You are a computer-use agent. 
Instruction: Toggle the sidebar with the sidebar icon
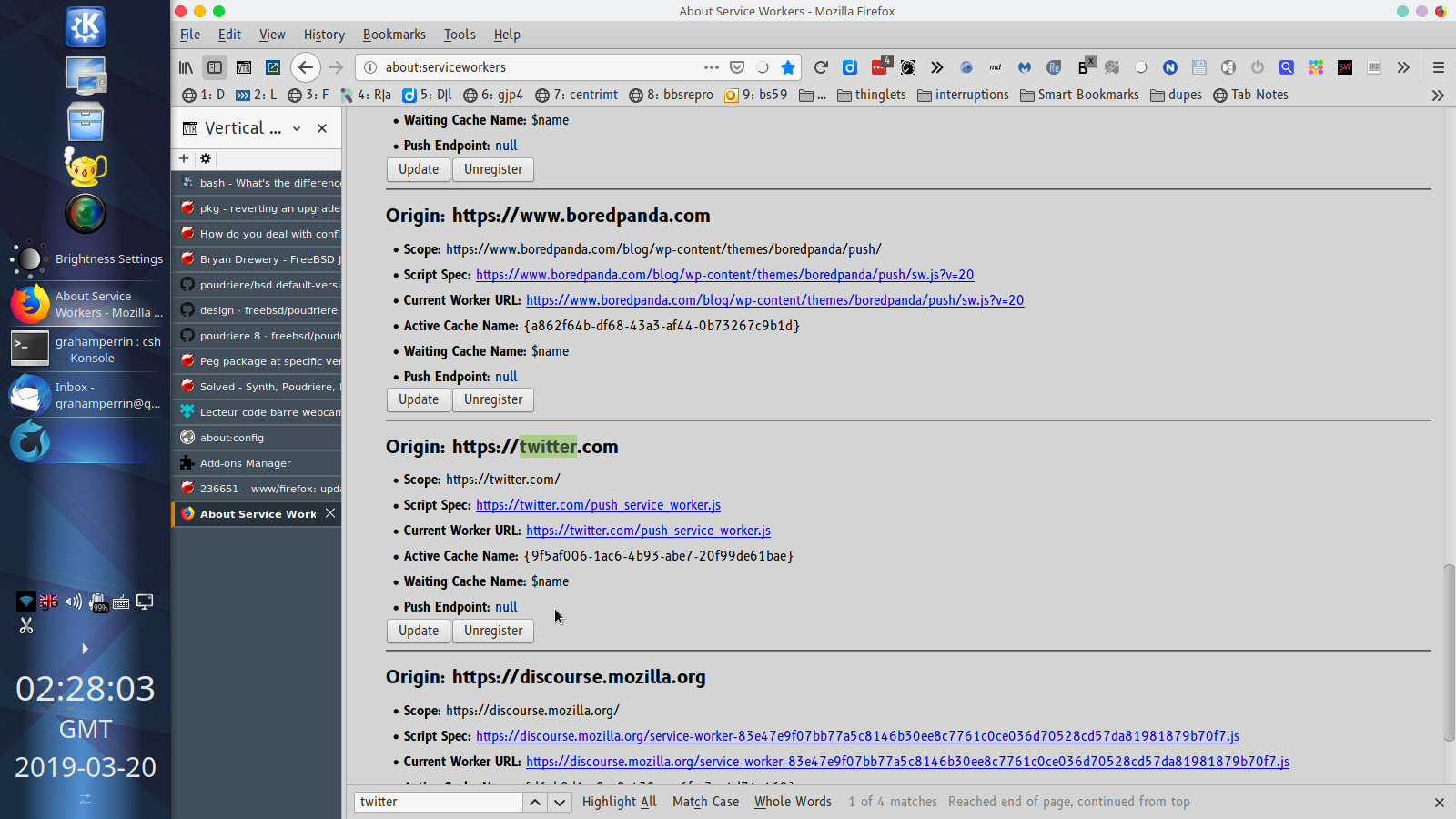215,66
